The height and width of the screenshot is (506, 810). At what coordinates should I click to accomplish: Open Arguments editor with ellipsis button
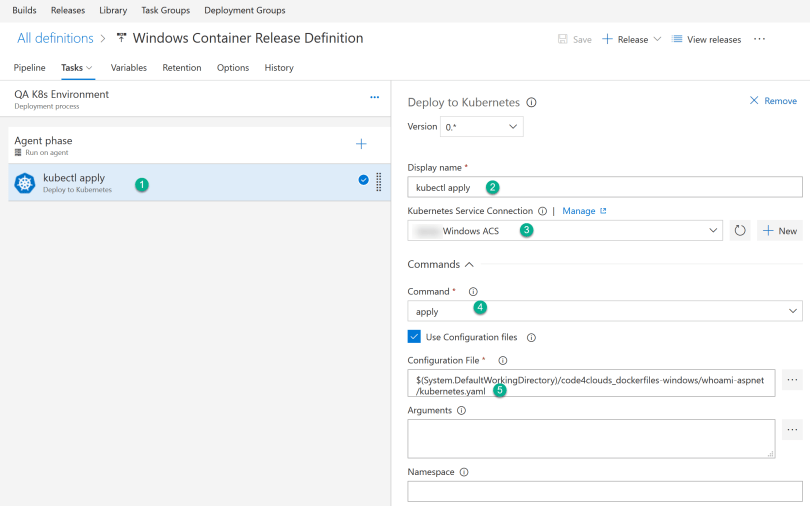point(792,430)
